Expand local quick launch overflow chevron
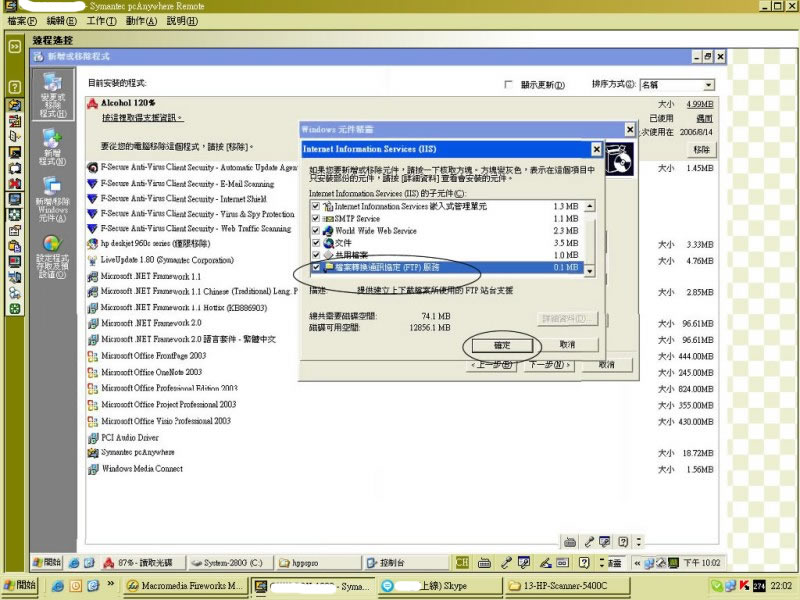 point(110,585)
